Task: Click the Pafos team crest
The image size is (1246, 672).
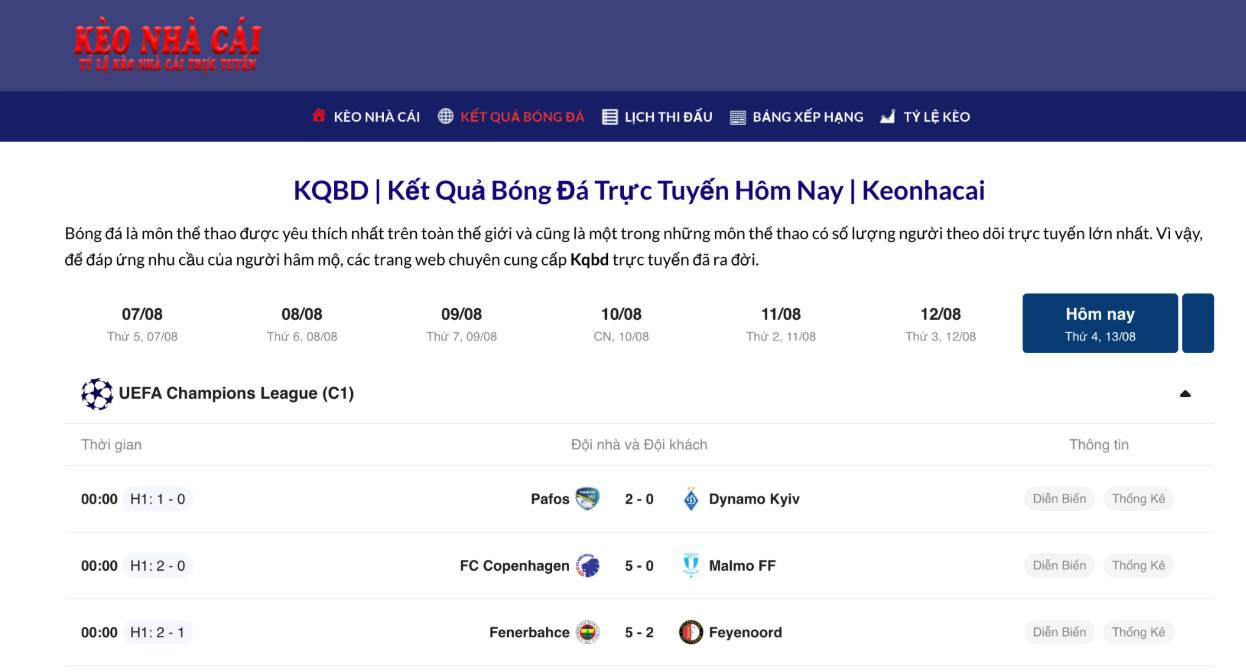Action: coord(587,499)
